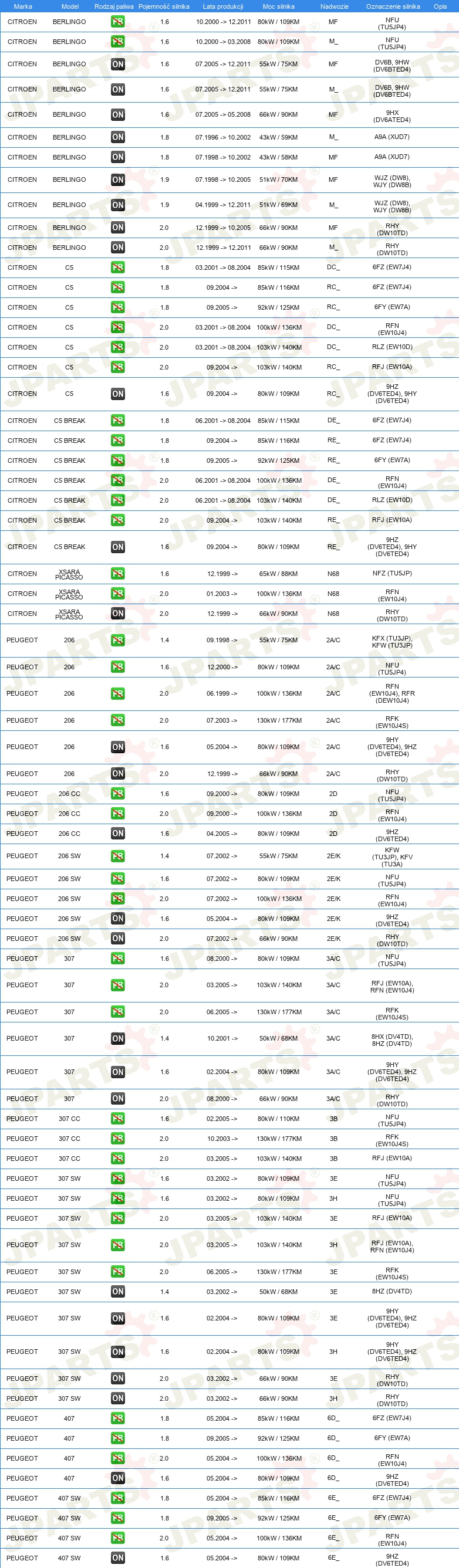
Task: Click diesel ON icon for Berlingo 2.0 12.1999 -> 10.2005
Action: [117, 228]
